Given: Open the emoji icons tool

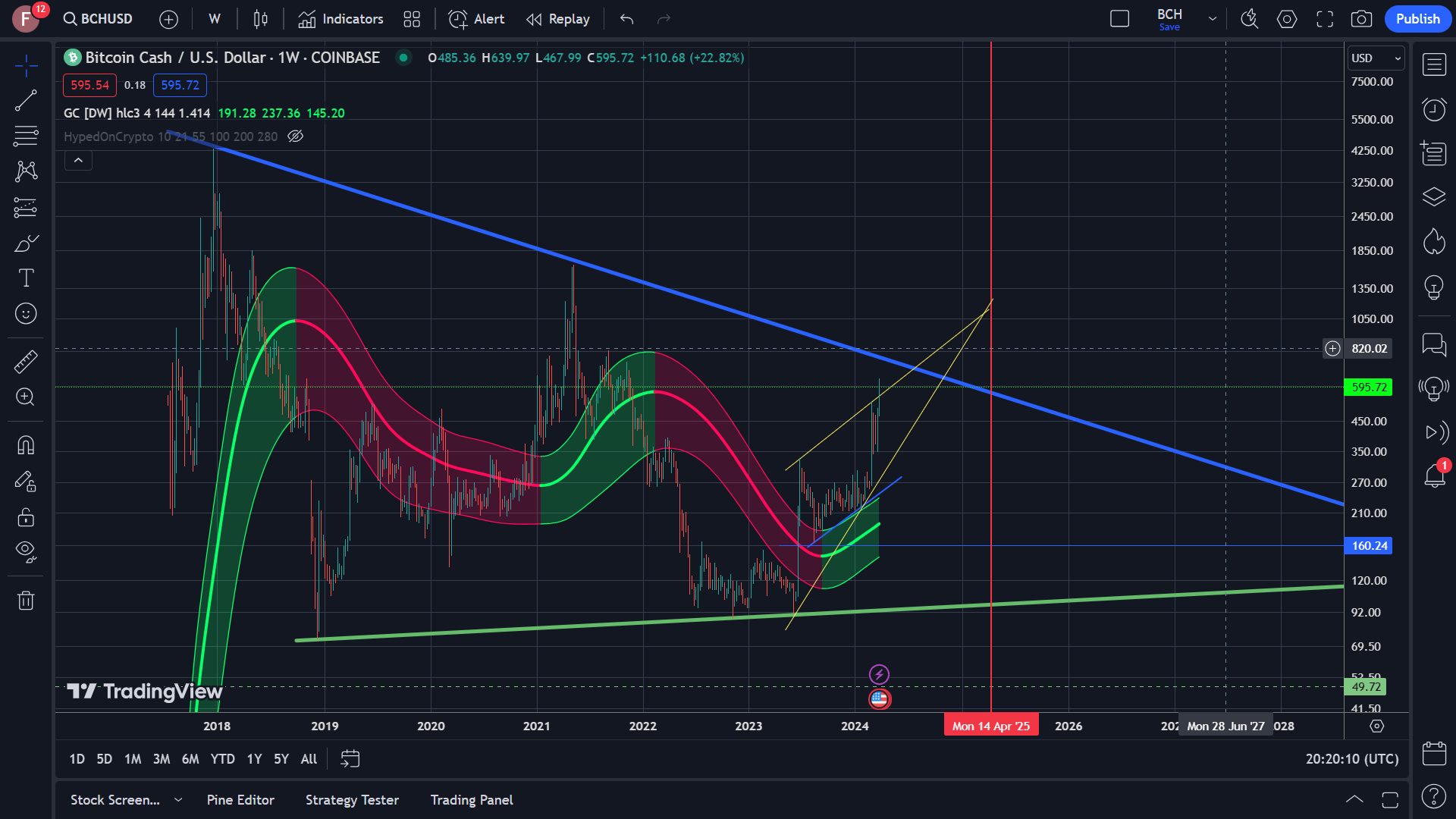Looking at the screenshot, I should 26,313.
